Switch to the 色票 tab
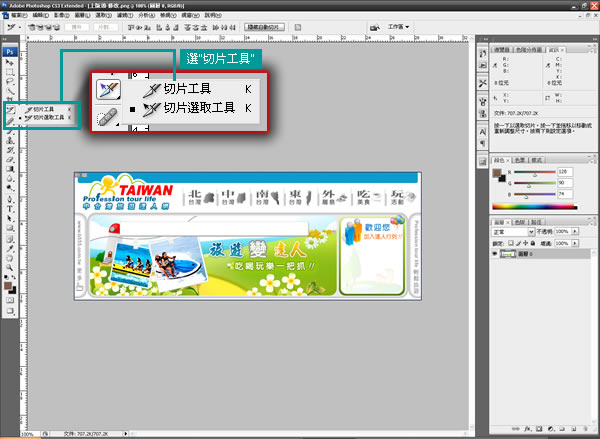Screen dimensions: 600x439 (520, 160)
